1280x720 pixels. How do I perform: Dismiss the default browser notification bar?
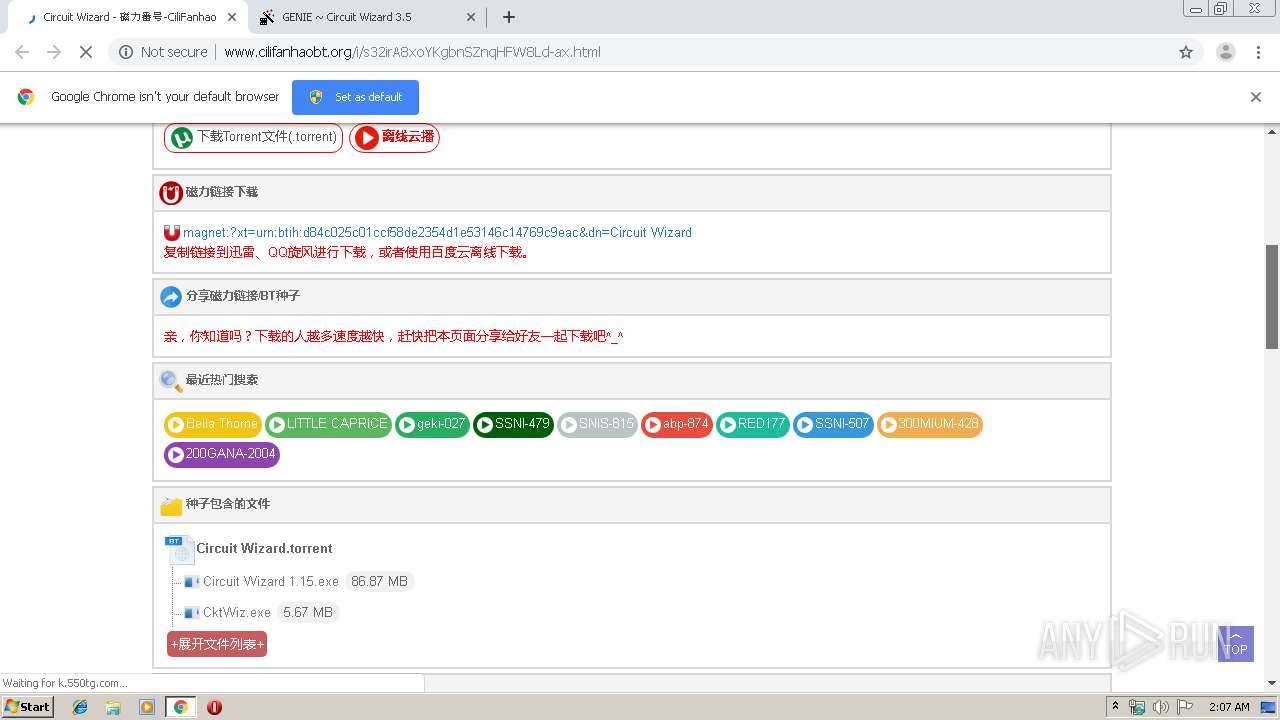(x=1255, y=97)
